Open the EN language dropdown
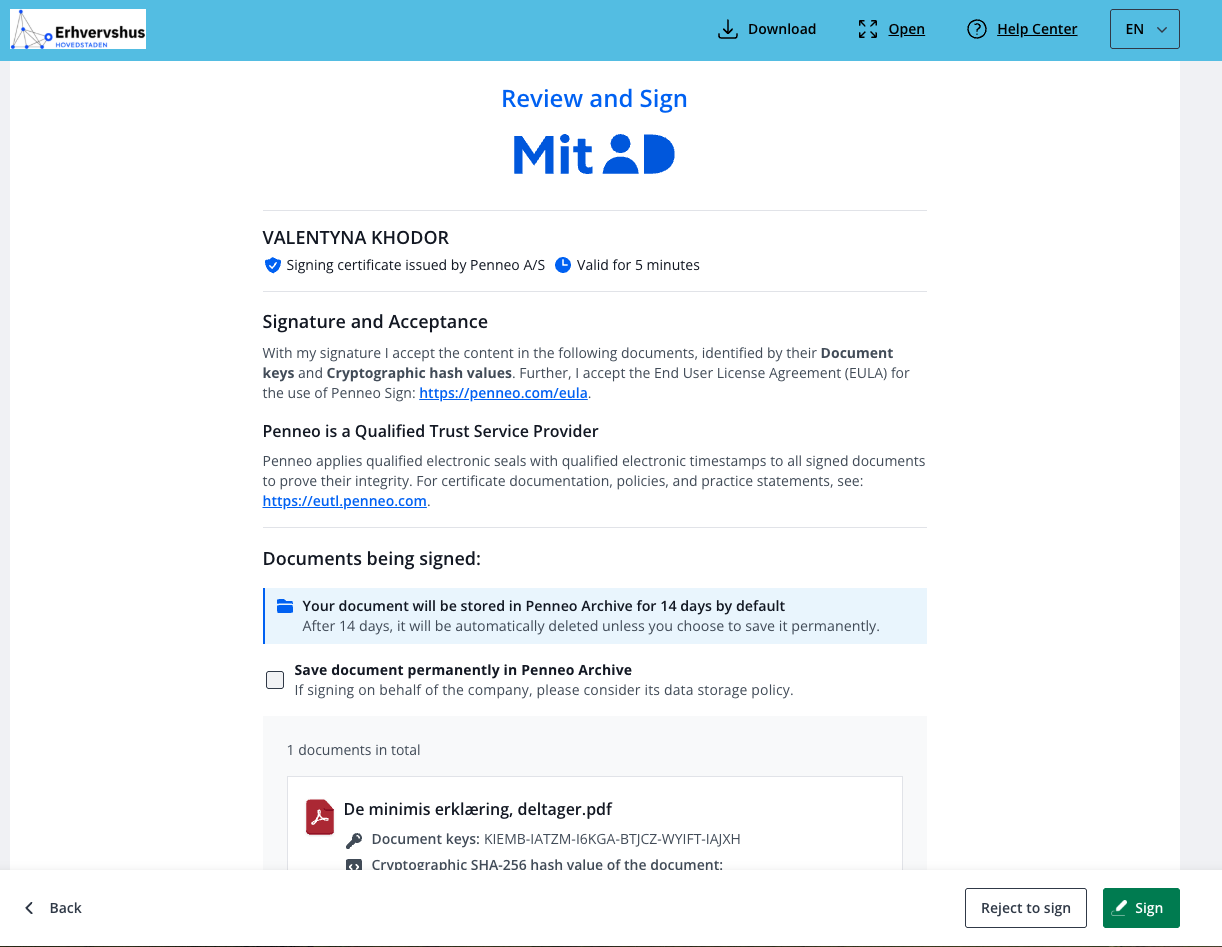 [1145, 29]
